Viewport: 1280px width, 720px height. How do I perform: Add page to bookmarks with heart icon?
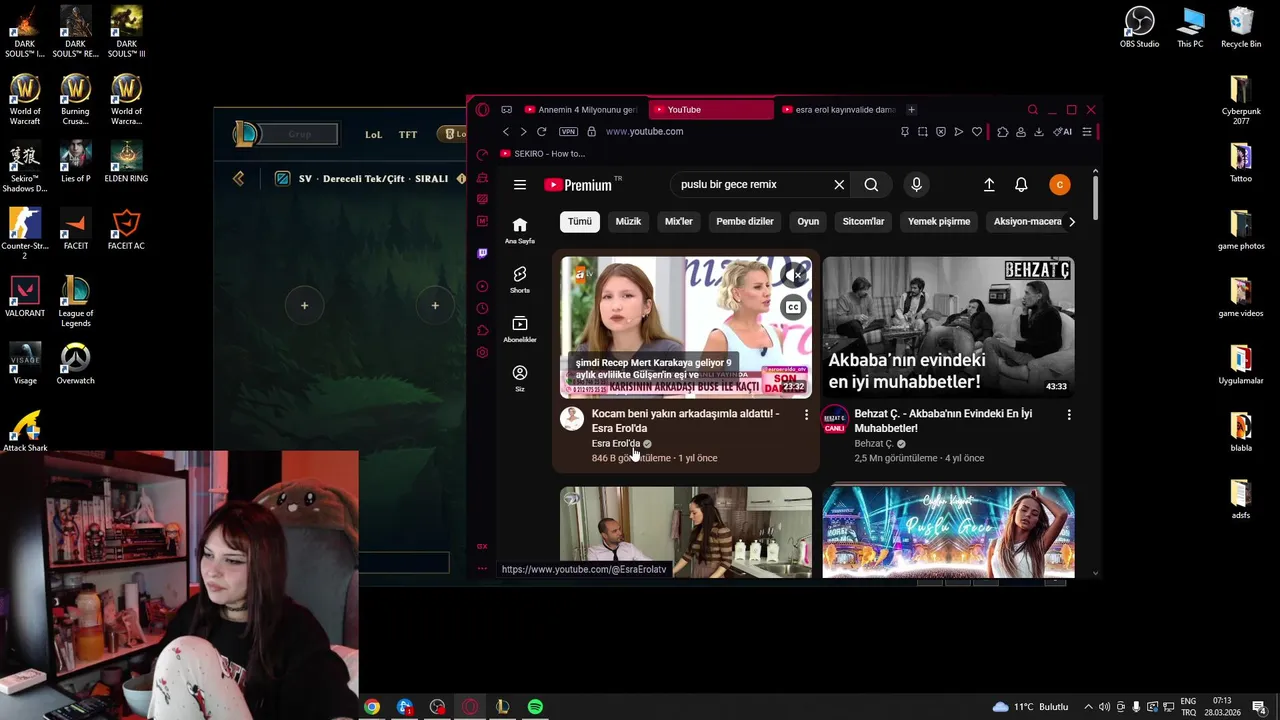pyautogui.click(x=977, y=132)
